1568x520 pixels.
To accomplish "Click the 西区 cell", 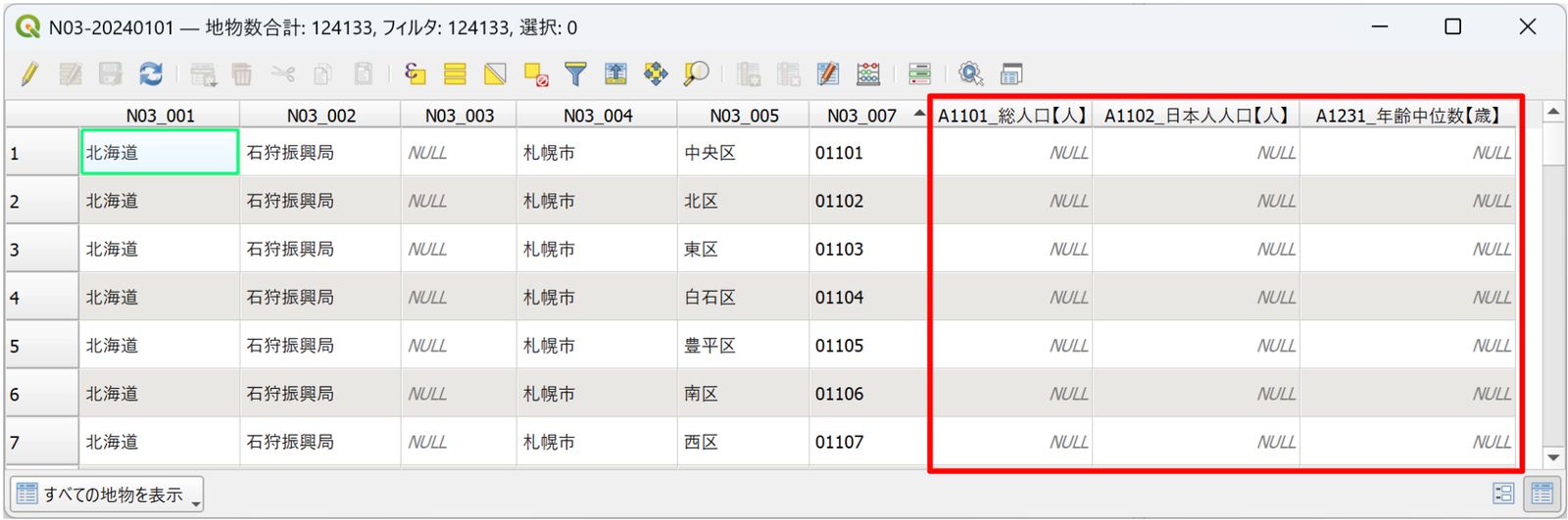I will 743,442.
